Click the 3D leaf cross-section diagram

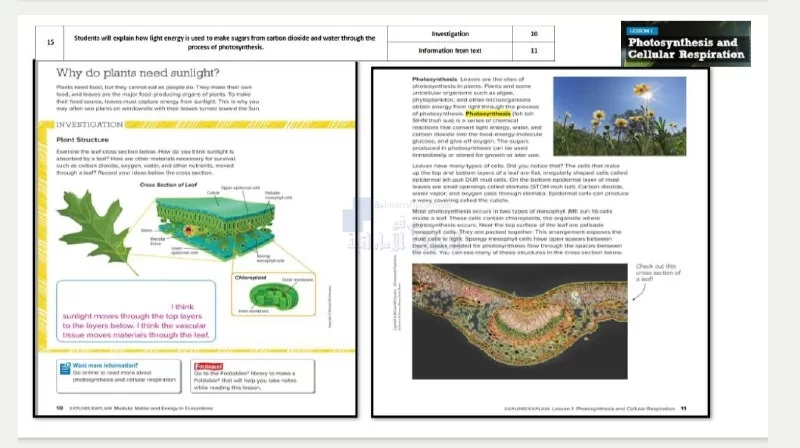point(215,227)
